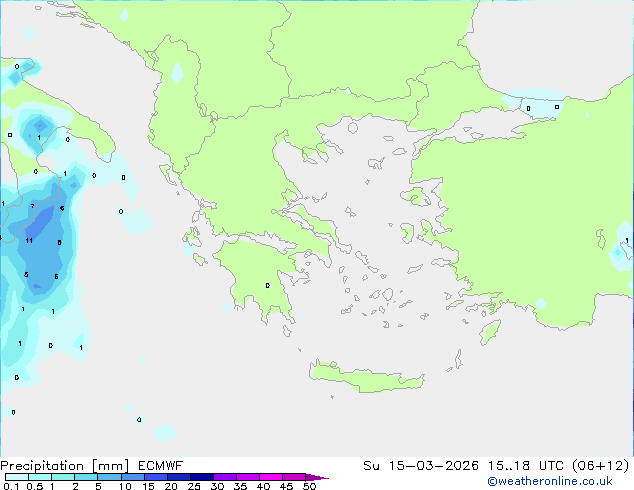Click the legend label '35'

point(240,486)
